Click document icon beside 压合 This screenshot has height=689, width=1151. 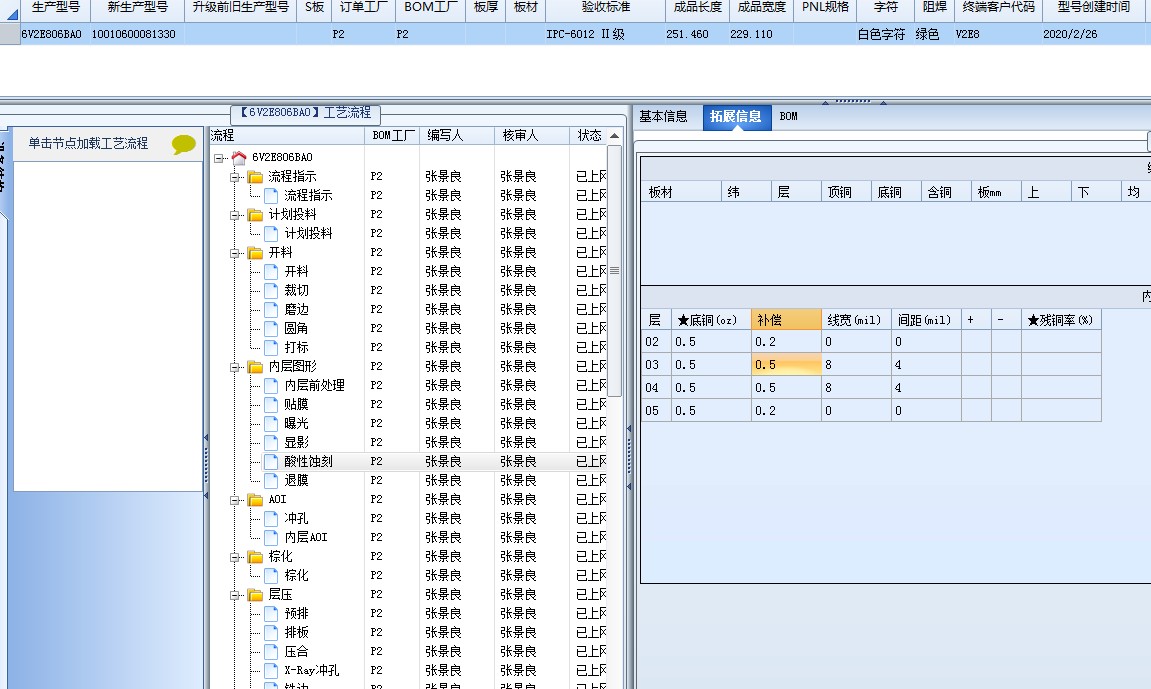(271, 651)
